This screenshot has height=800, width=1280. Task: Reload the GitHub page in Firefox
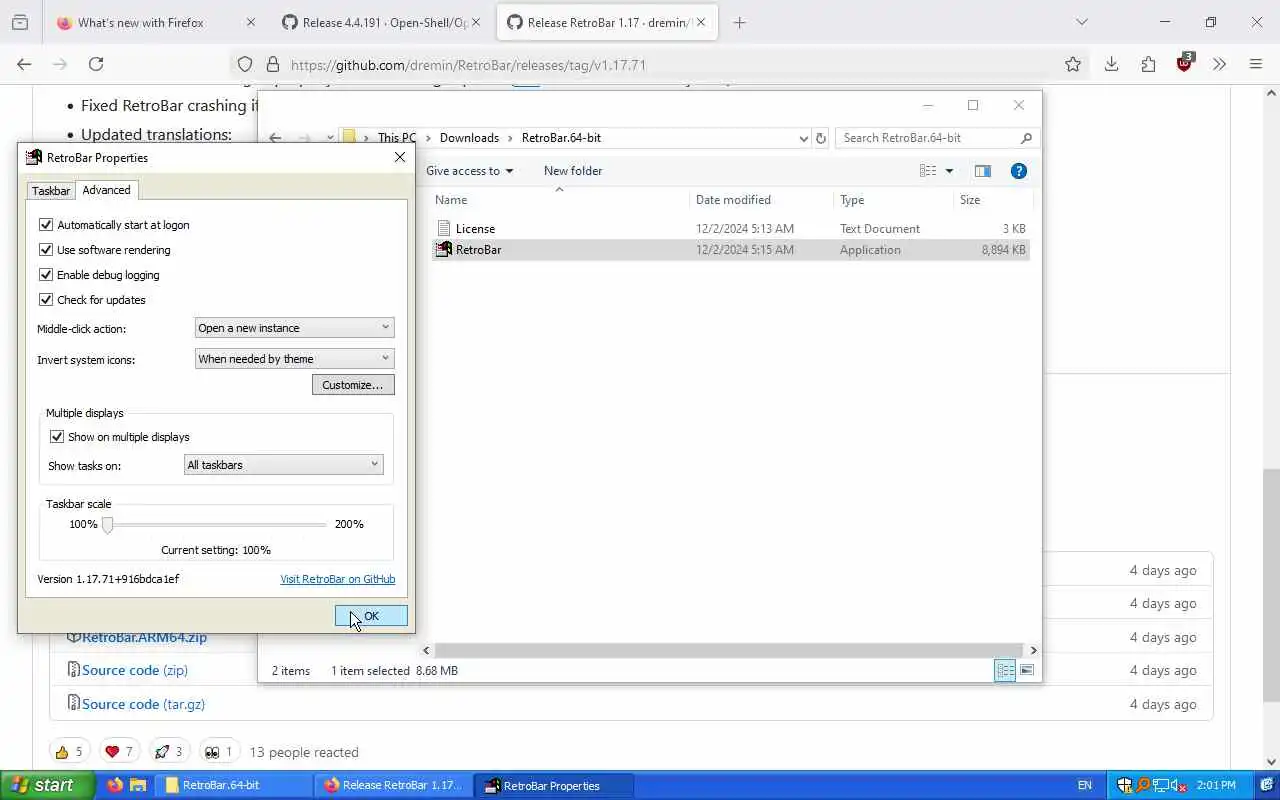(96, 64)
